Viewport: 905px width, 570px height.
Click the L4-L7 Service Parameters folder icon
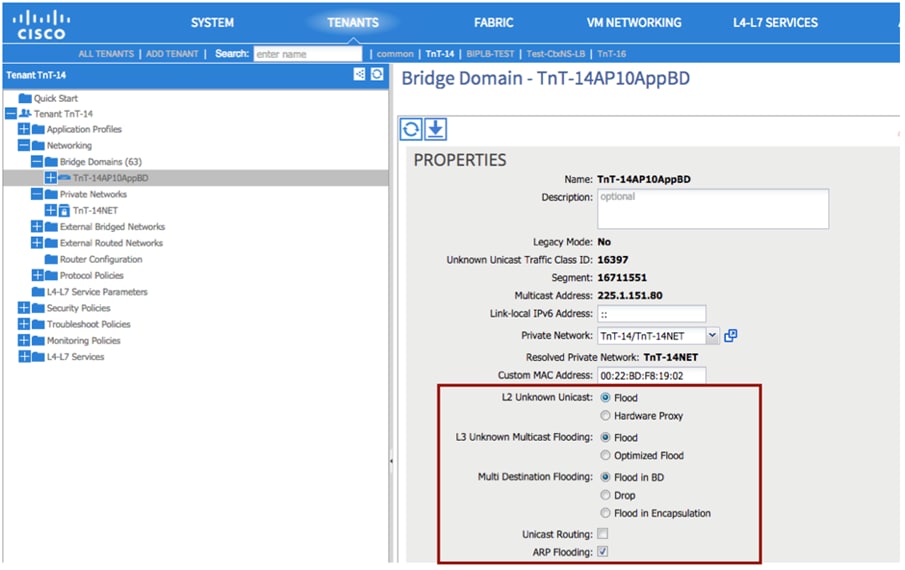click(38, 291)
